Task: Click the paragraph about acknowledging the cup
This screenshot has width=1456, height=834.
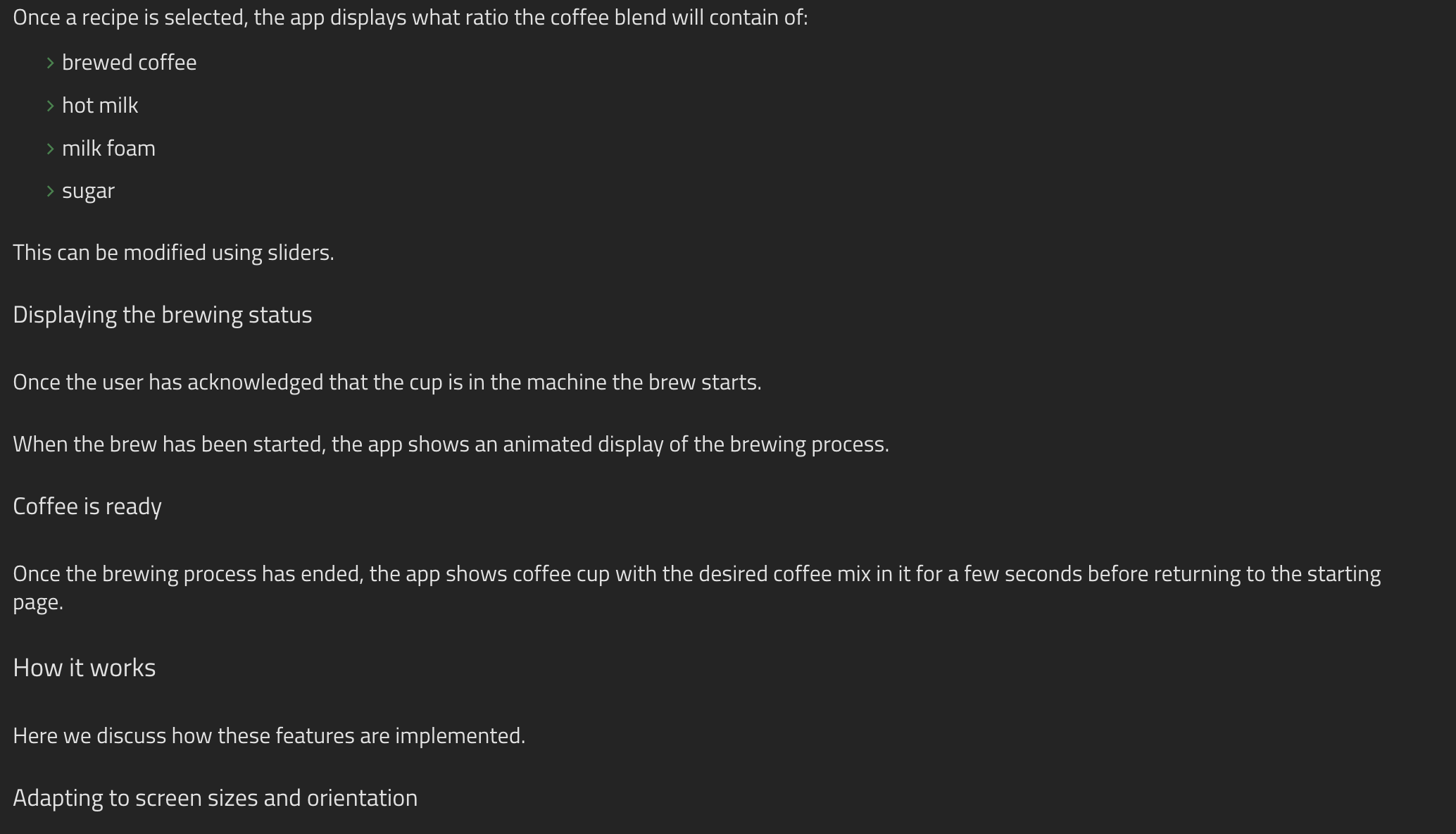Action: click(387, 382)
